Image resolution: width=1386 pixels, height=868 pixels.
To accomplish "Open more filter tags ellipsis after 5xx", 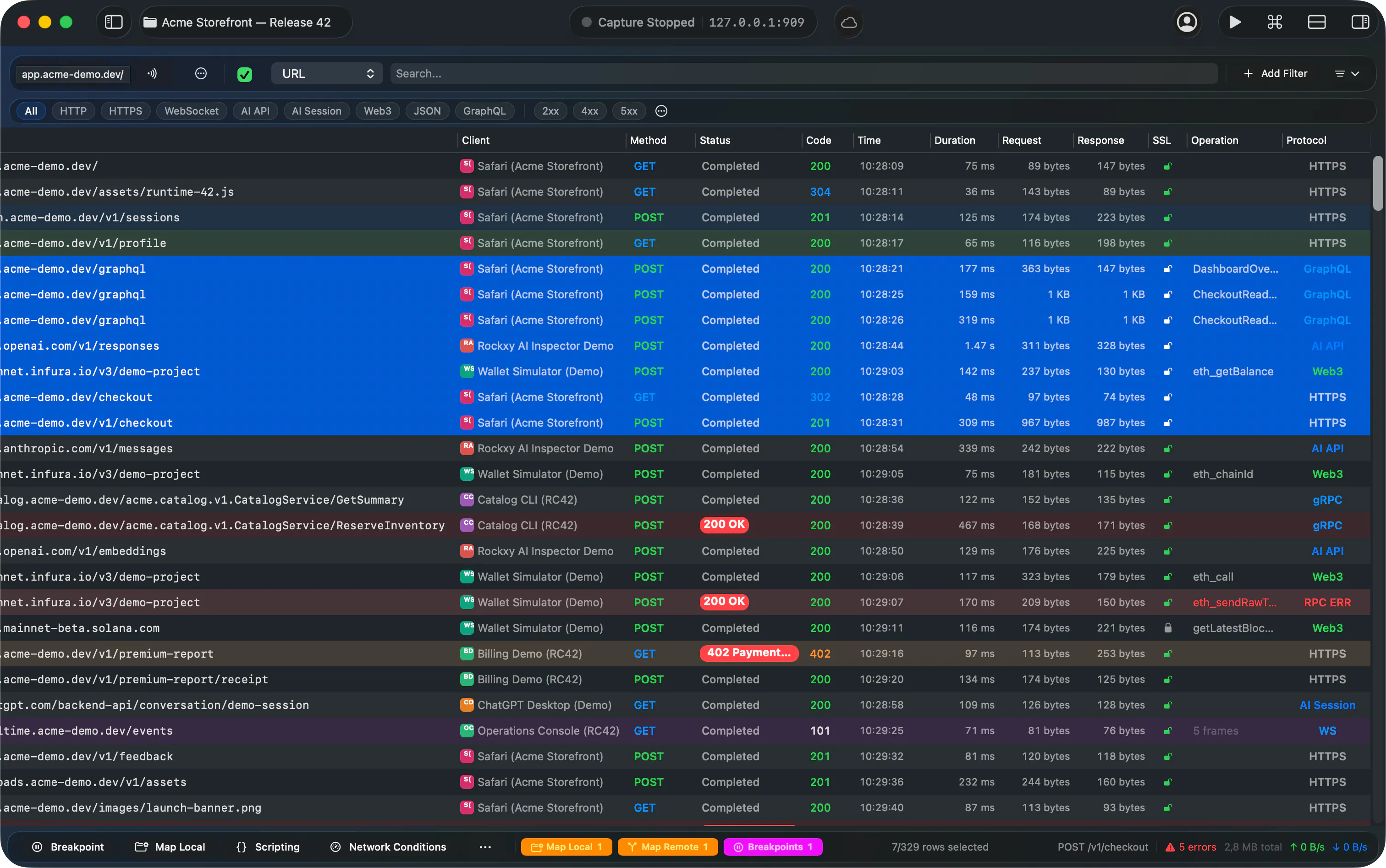I will click(661, 111).
